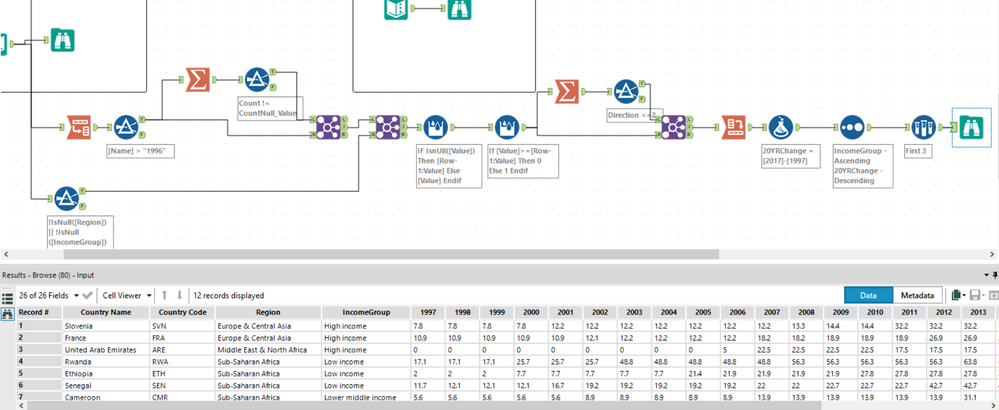
Task: Select the Browse tool in left container
Action: tap(62, 41)
